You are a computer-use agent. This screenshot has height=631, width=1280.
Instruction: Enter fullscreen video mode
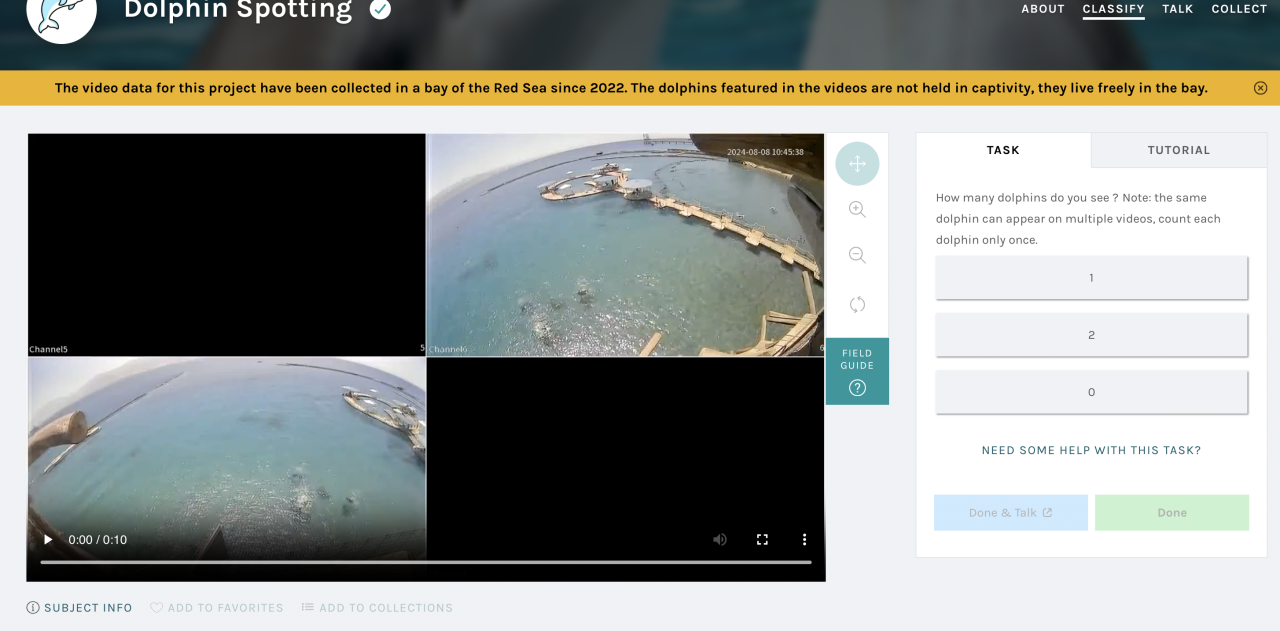(x=762, y=540)
